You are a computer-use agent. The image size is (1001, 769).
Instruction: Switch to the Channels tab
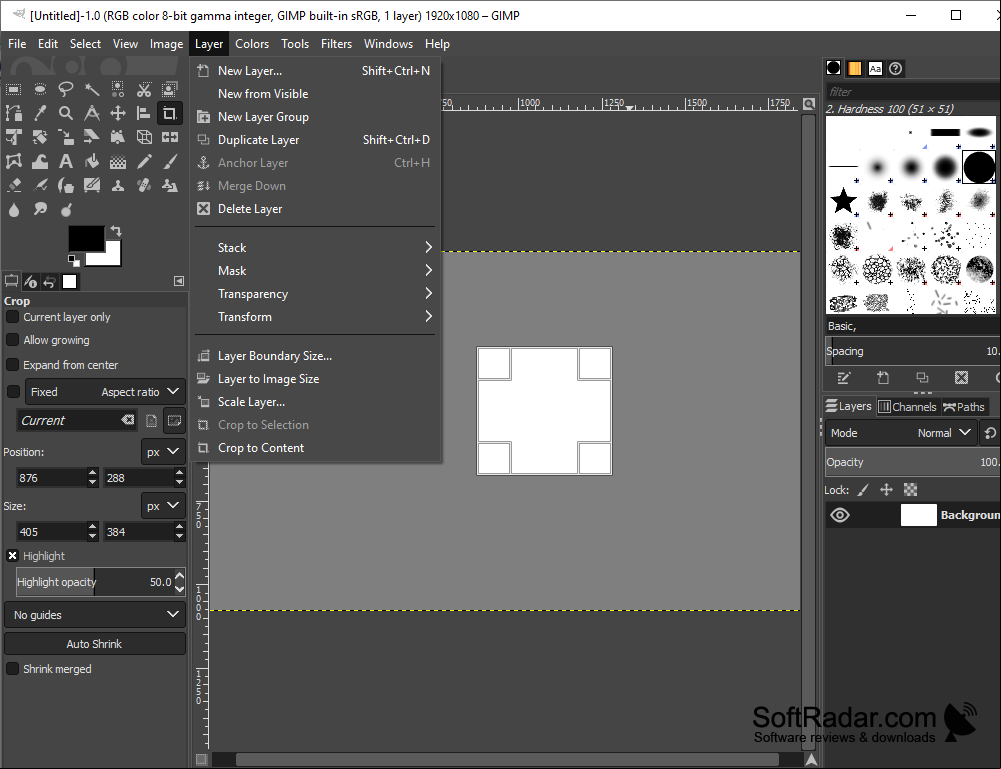click(x=907, y=407)
